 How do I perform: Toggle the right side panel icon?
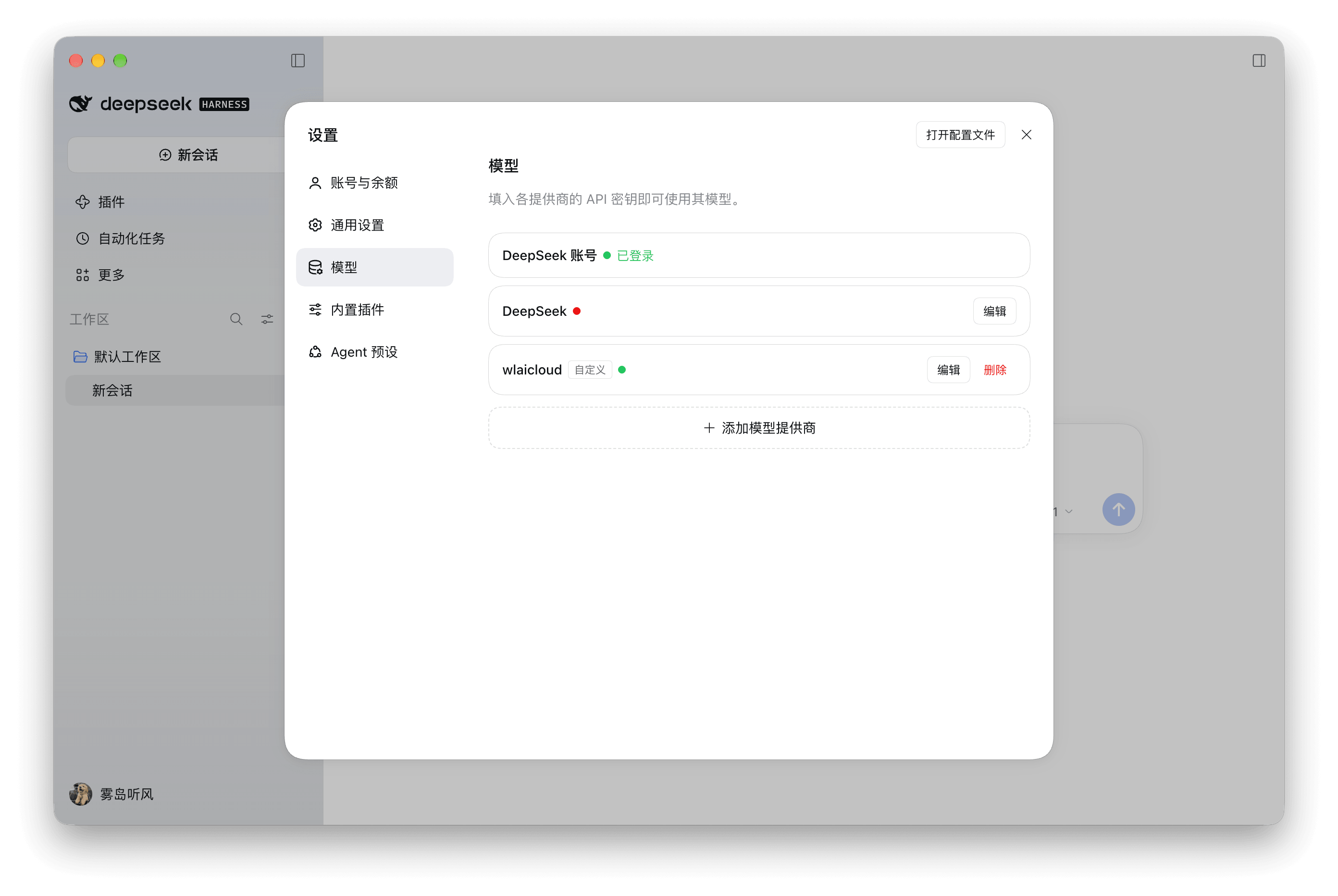pos(1259,61)
